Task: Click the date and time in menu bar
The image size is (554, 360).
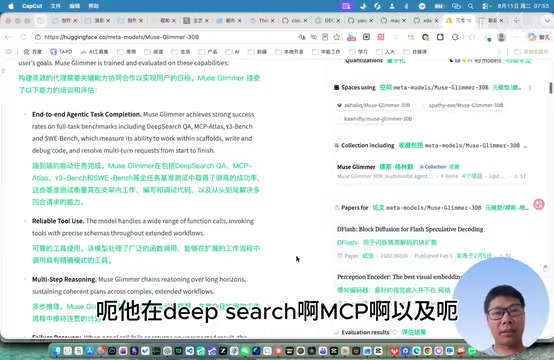Action: [523, 6]
